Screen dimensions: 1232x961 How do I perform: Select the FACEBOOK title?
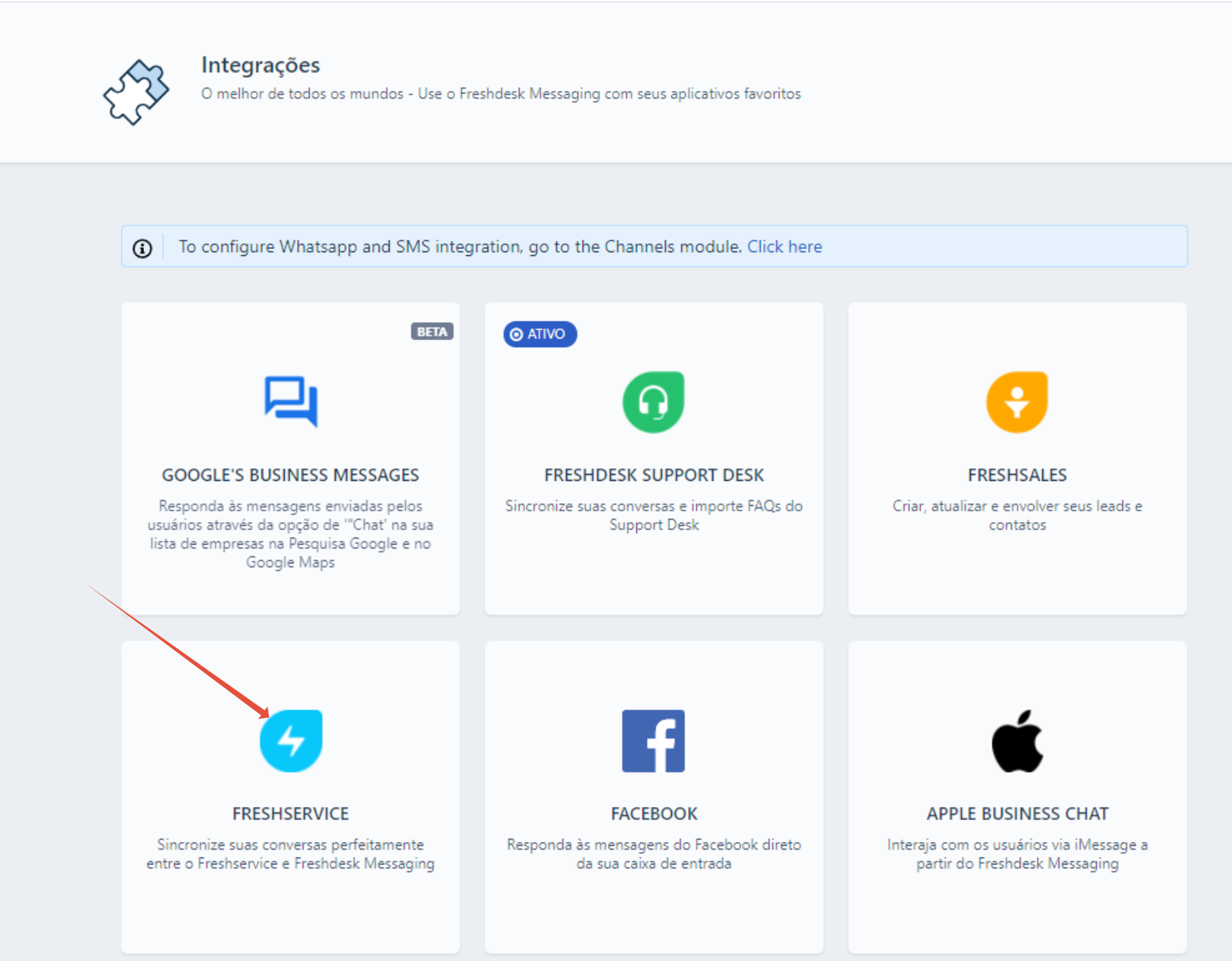tap(654, 814)
